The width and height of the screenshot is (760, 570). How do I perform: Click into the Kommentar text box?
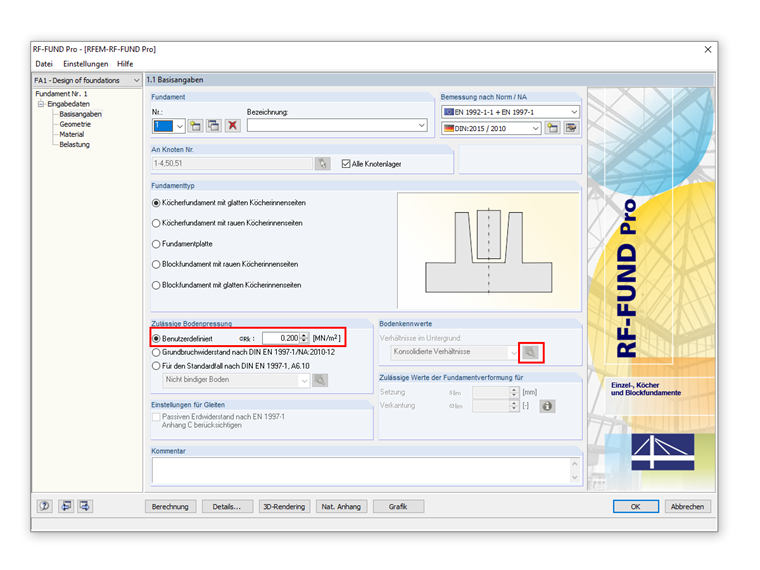pos(362,471)
